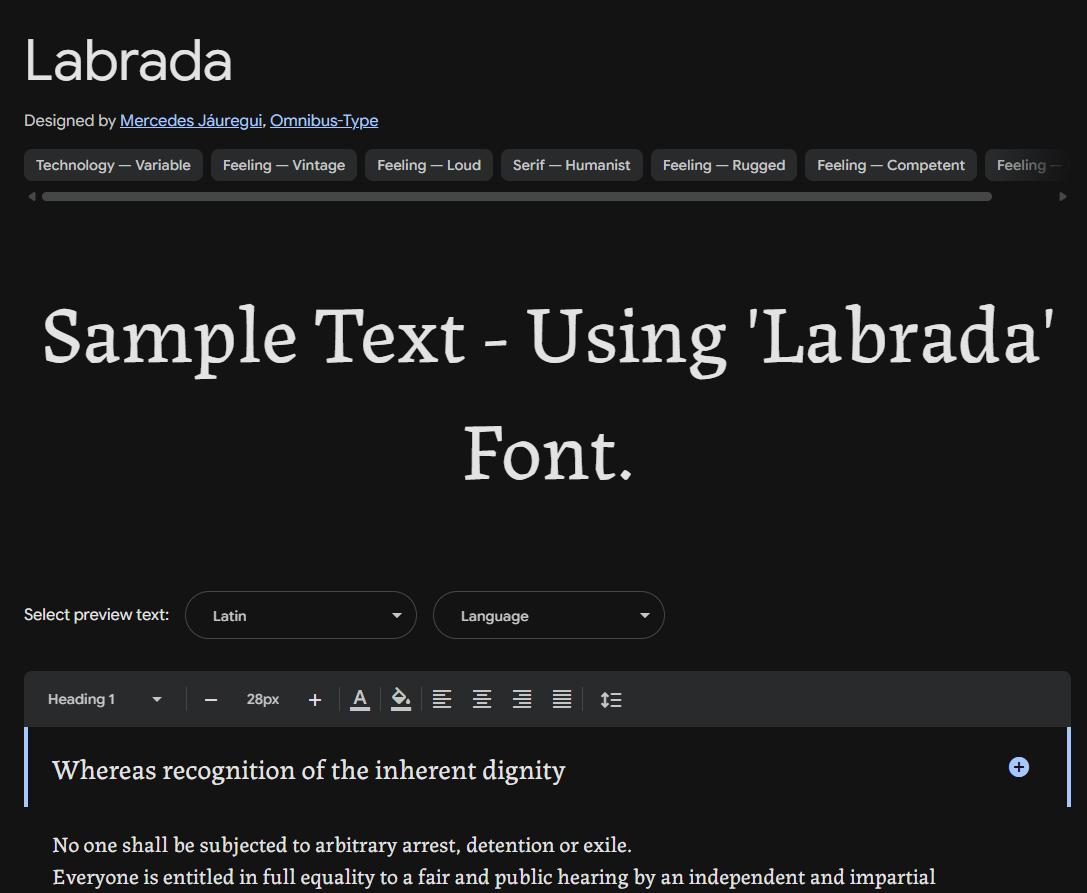The image size is (1087, 893).
Task: Align text left
Action: [442, 700]
